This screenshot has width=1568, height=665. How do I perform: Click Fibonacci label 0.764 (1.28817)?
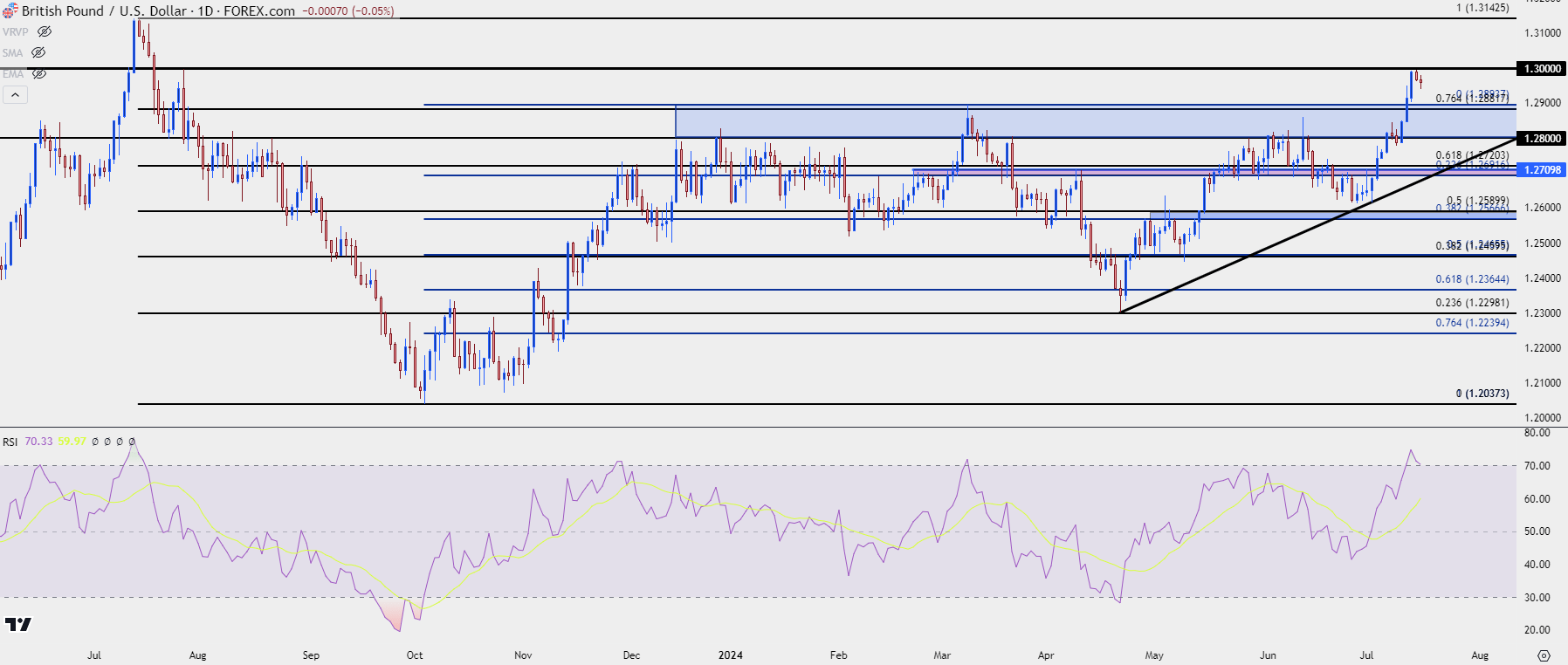(x=1472, y=99)
